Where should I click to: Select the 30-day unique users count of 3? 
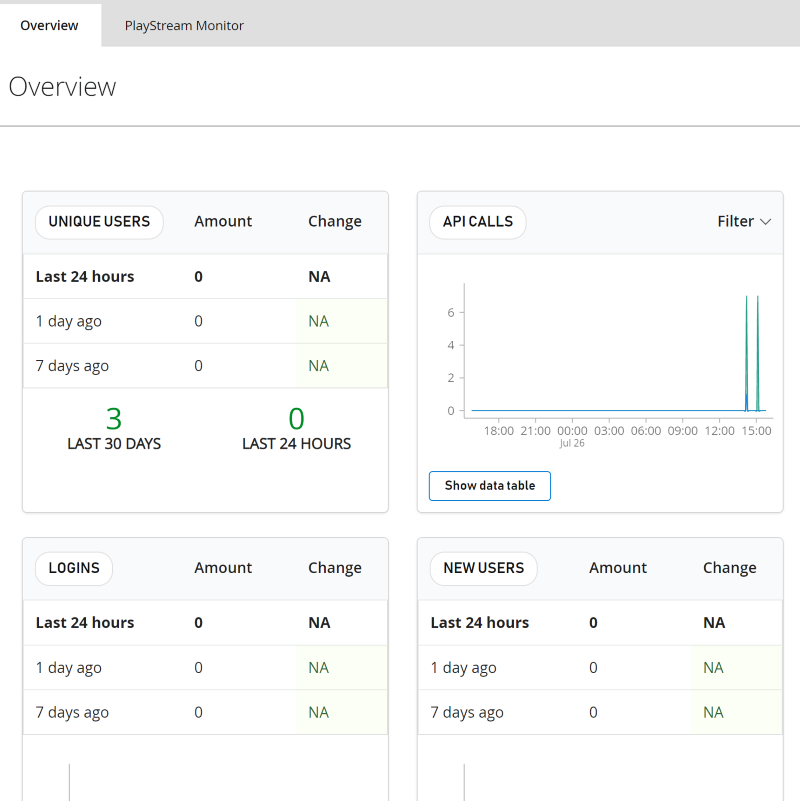coord(114,419)
